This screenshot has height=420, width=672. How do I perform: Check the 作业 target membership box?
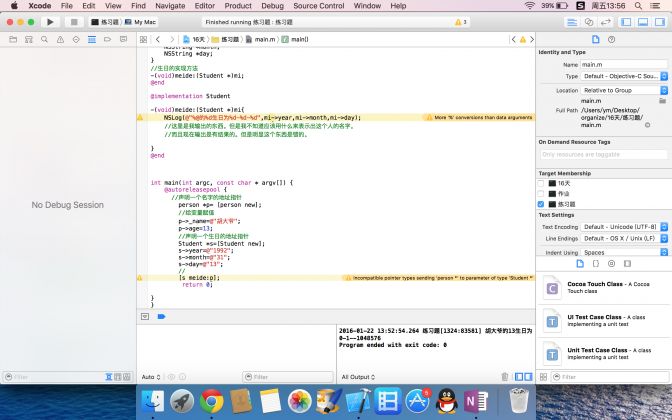[x=541, y=194]
